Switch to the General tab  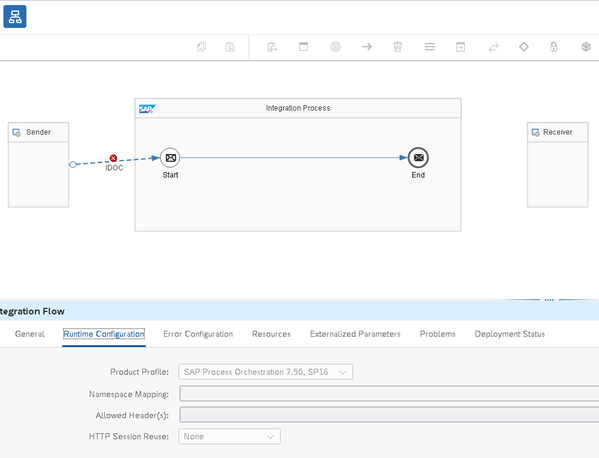tap(29, 334)
